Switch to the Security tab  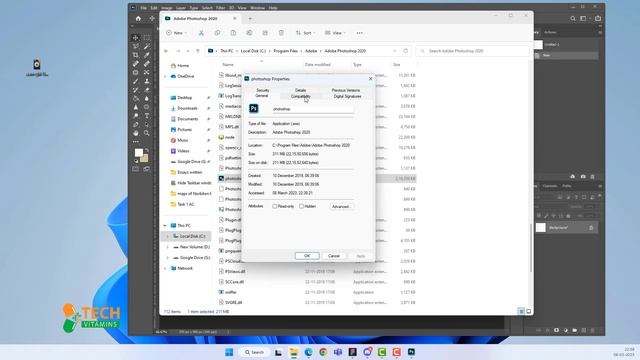263,90
